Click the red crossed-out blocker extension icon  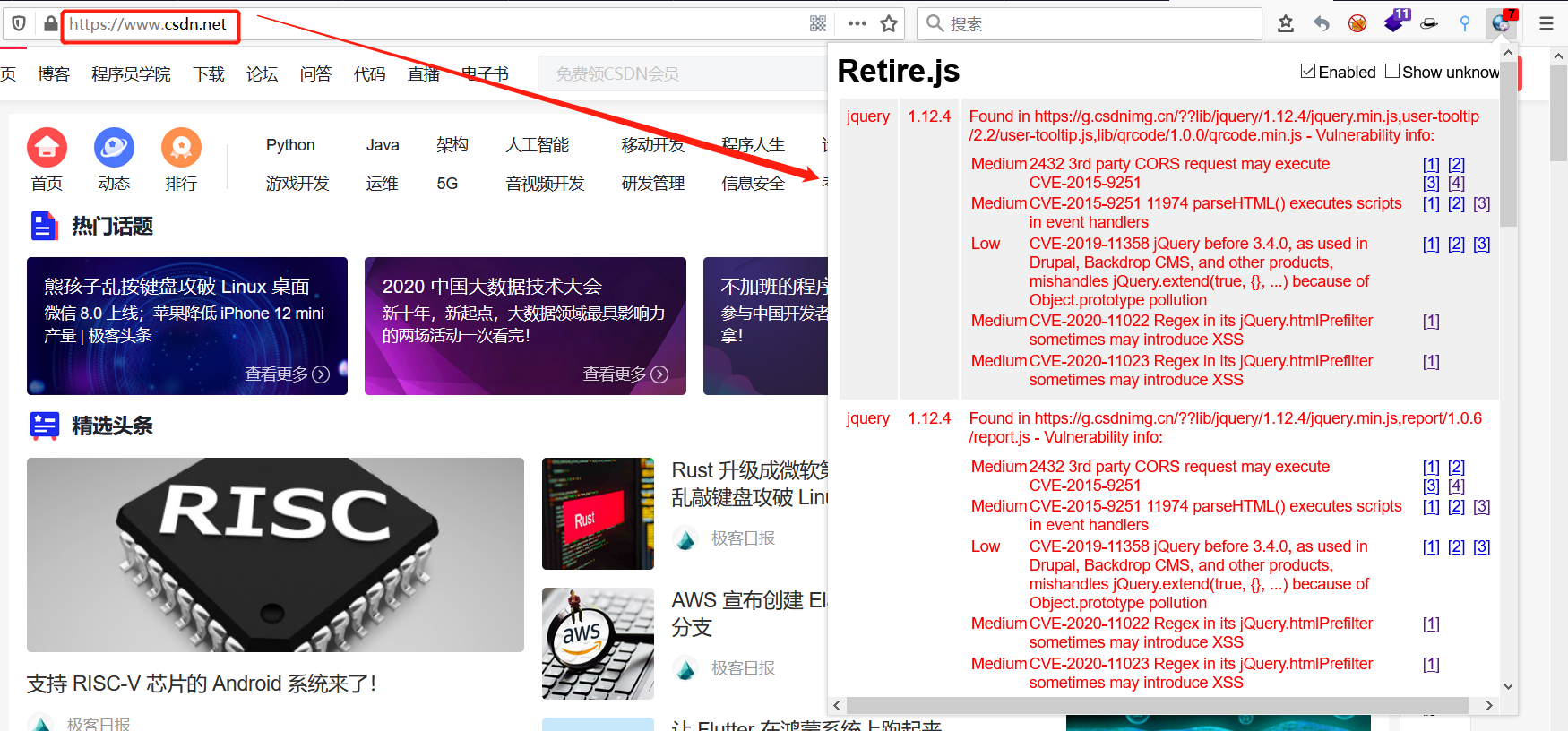pyautogui.click(x=1357, y=24)
